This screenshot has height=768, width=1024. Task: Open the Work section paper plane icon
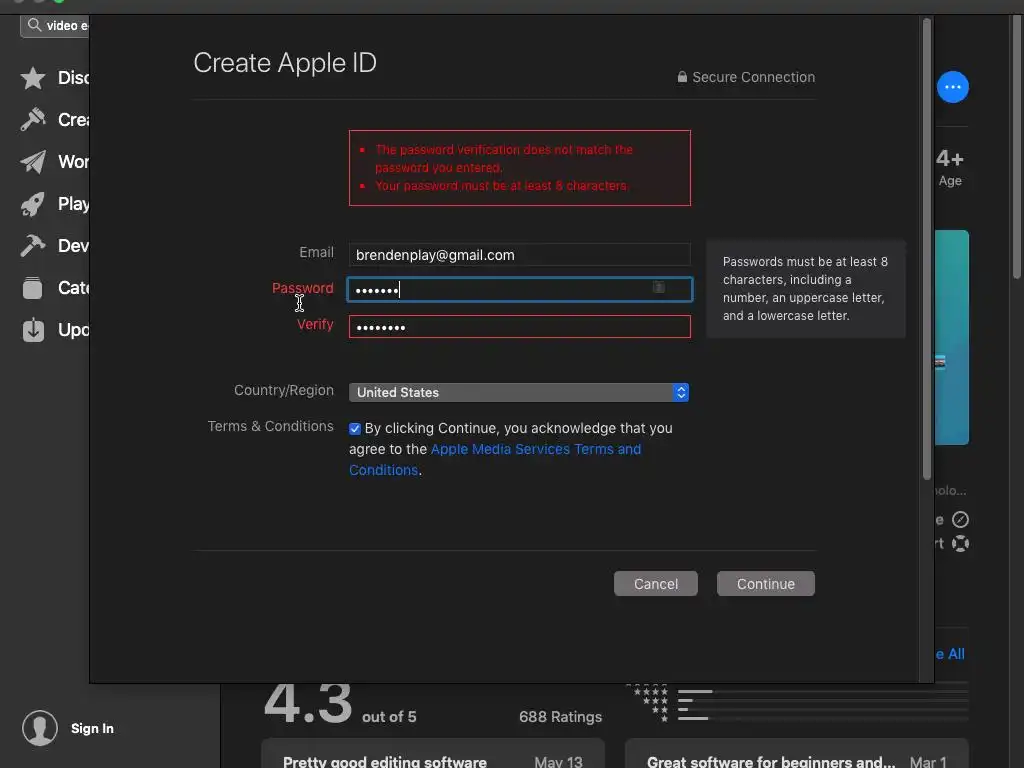[x=33, y=162]
